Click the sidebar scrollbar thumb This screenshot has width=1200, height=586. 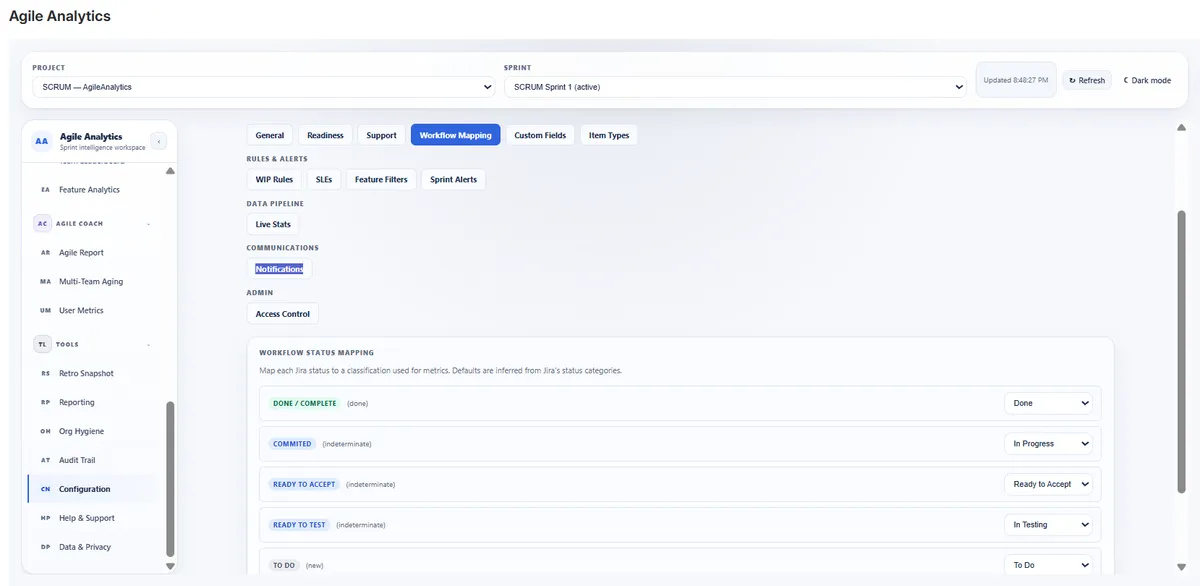click(170, 479)
